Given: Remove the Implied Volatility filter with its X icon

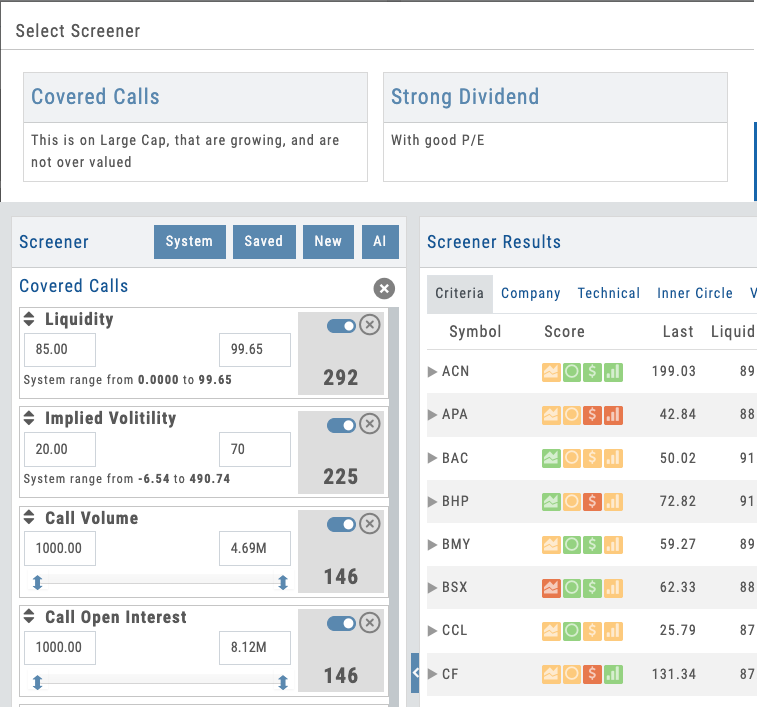Looking at the screenshot, I should (370, 424).
